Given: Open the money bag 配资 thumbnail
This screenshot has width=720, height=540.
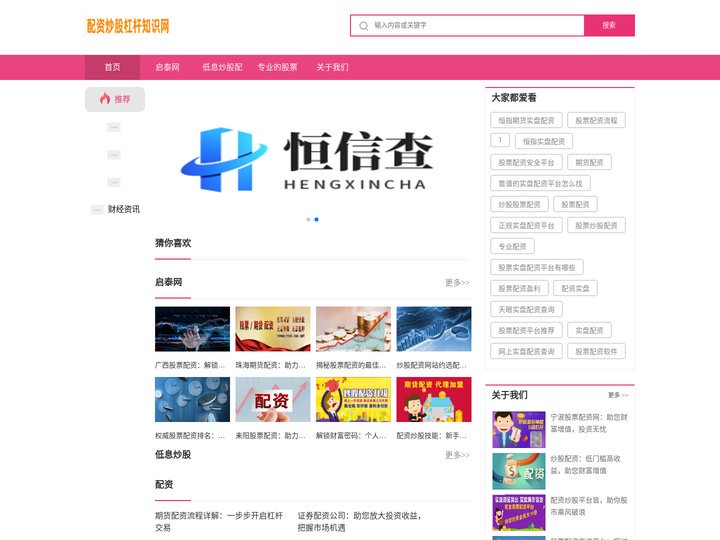Looking at the screenshot, I should (x=519, y=471).
